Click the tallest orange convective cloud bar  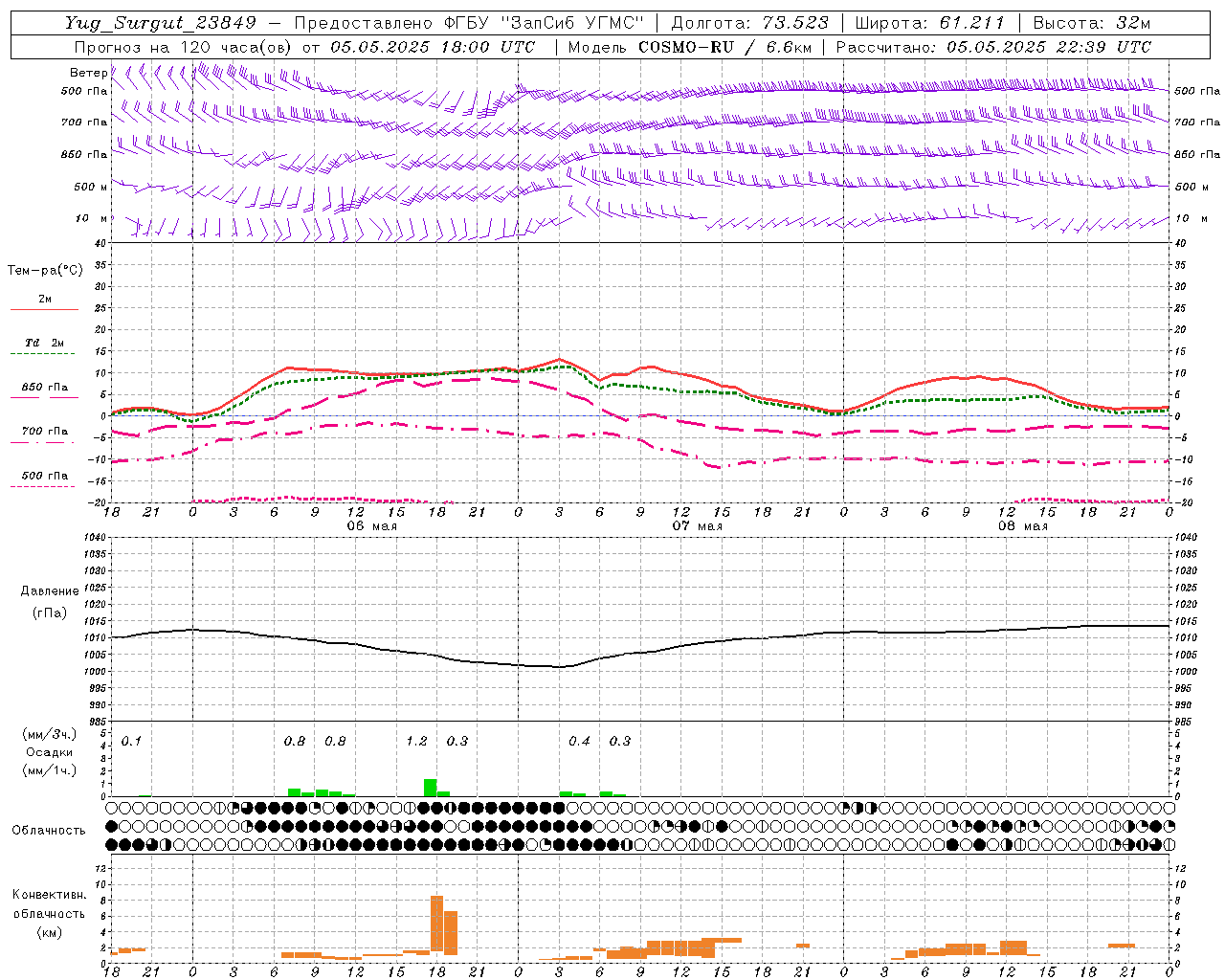(437, 924)
